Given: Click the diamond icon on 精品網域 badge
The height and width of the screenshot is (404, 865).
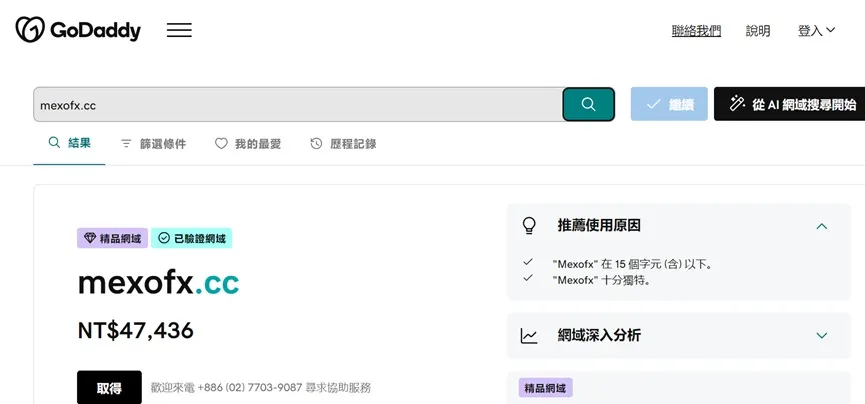Looking at the screenshot, I should 90,238.
